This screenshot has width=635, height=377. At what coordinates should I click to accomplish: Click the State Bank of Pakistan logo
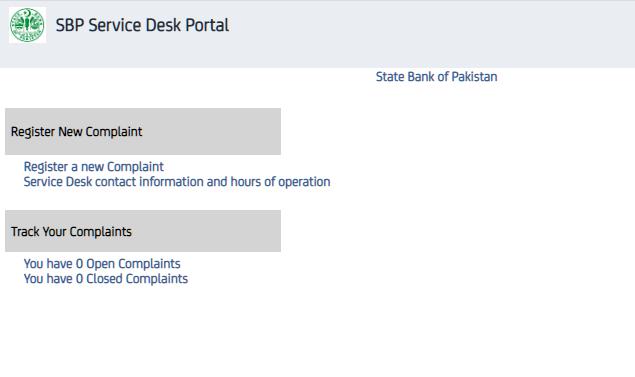coord(27,25)
